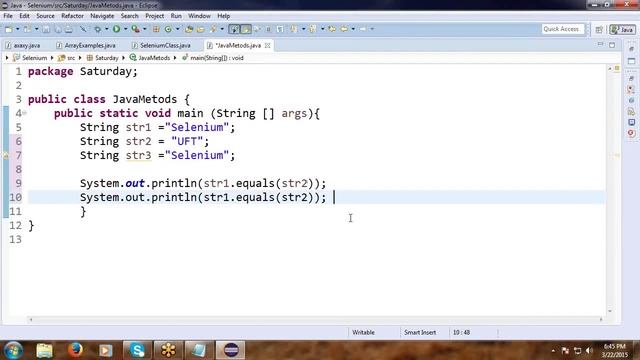Viewport: 640px width, 360px height.
Task: Open the Back navigation history dropdown
Action: [x=353, y=29]
